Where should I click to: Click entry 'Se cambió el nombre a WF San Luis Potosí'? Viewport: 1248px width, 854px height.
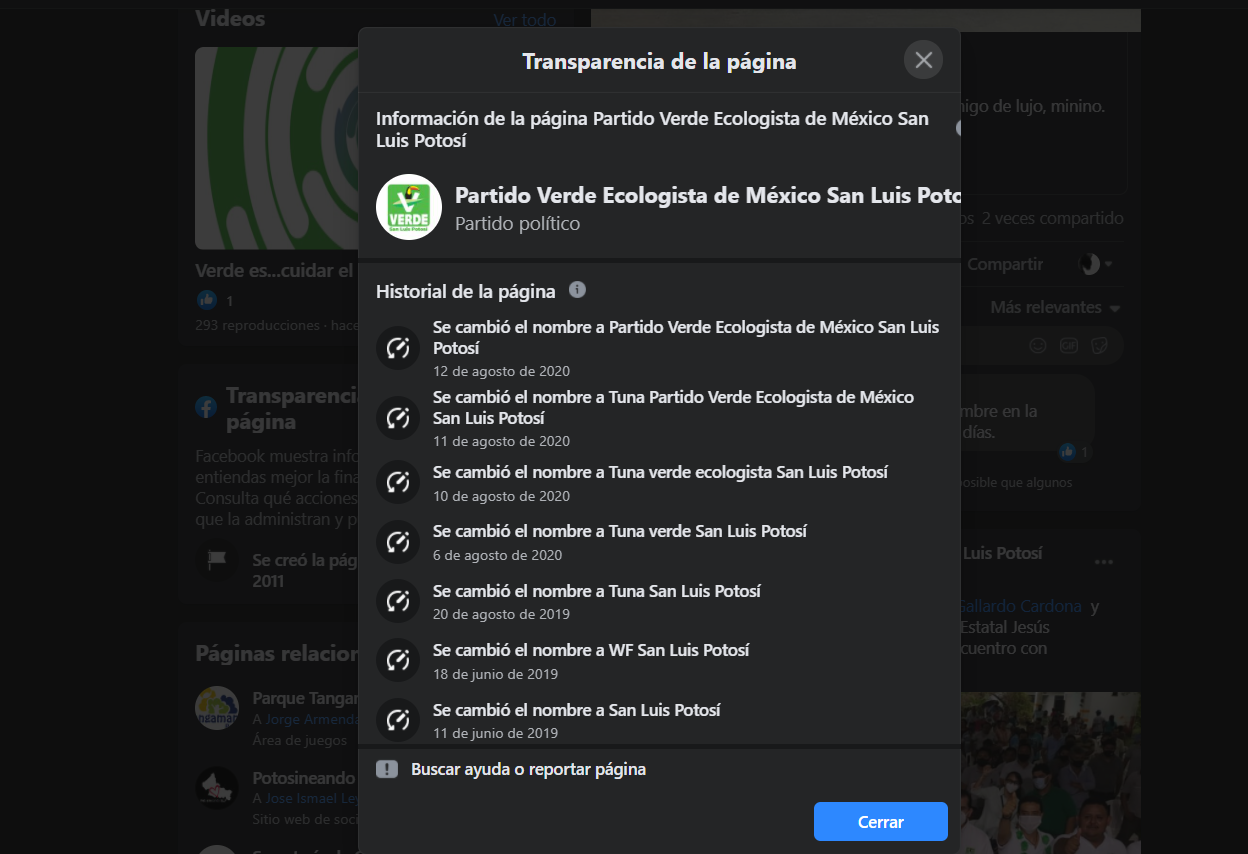click(591, 650)
